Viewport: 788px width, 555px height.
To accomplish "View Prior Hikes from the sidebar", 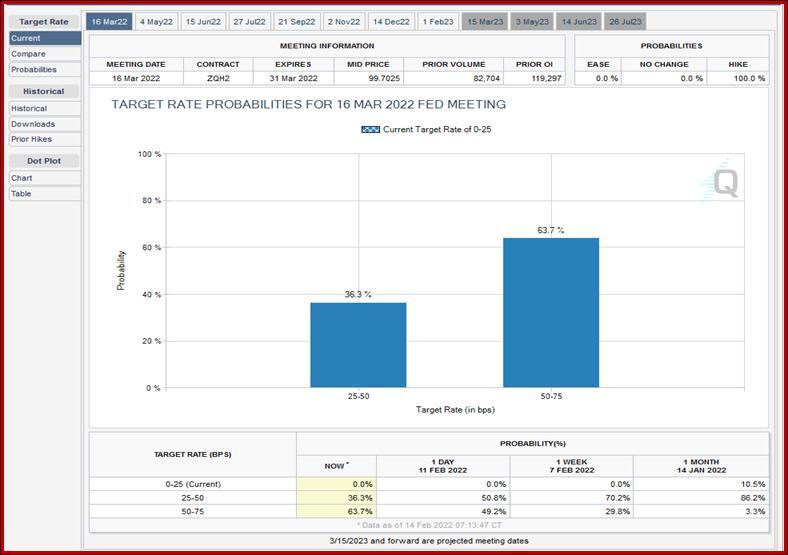I will coord(45,139).
